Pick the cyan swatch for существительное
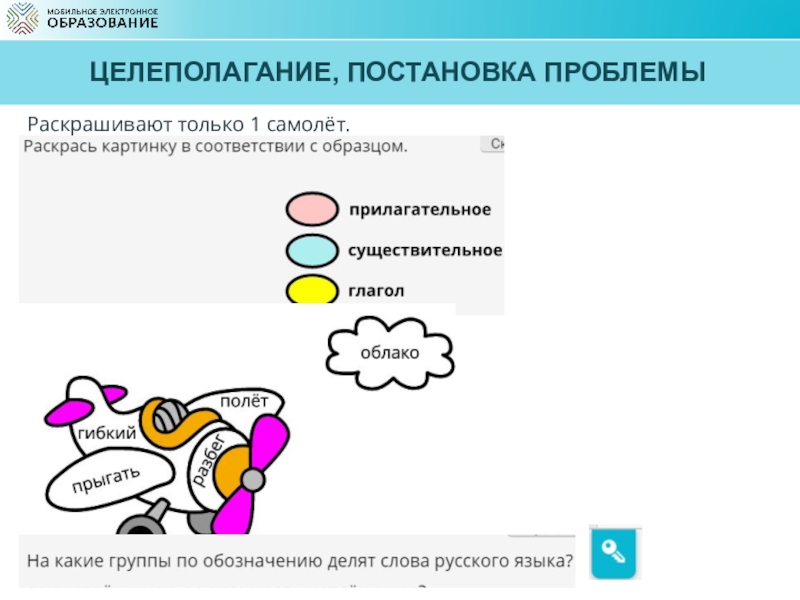Image resolution: width=800 pixels, height=600 pixels. [x=313, y=250]
